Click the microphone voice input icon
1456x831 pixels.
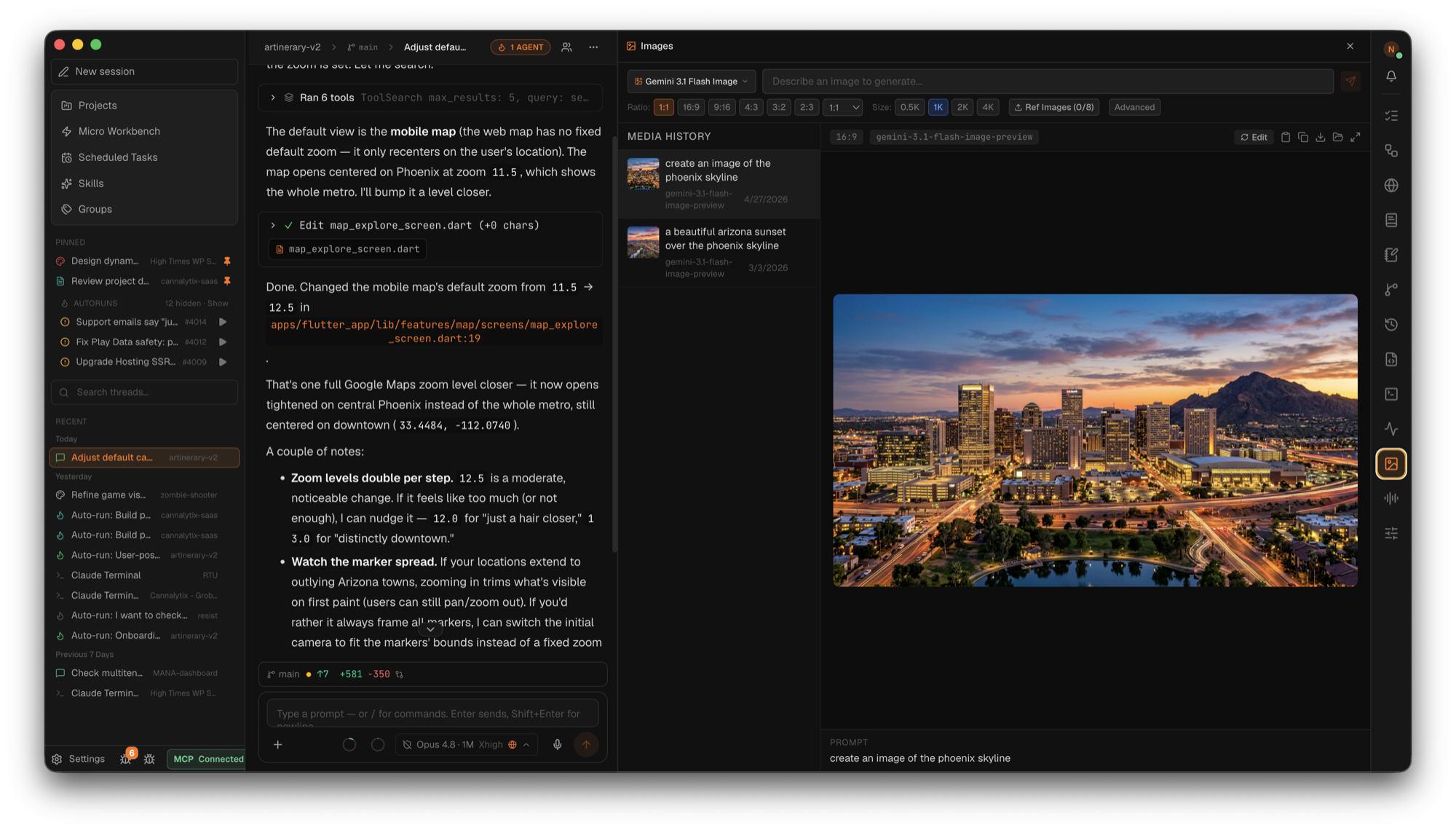click(557, 744)
